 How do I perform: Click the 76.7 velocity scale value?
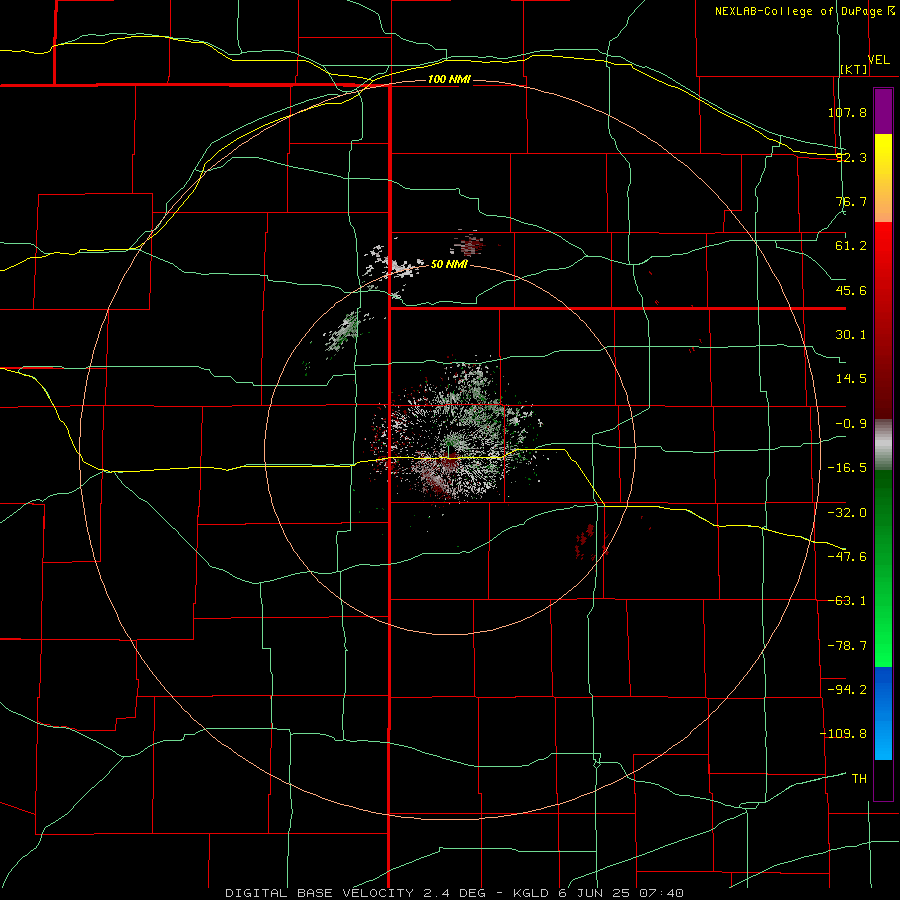[x=851, y=201]
